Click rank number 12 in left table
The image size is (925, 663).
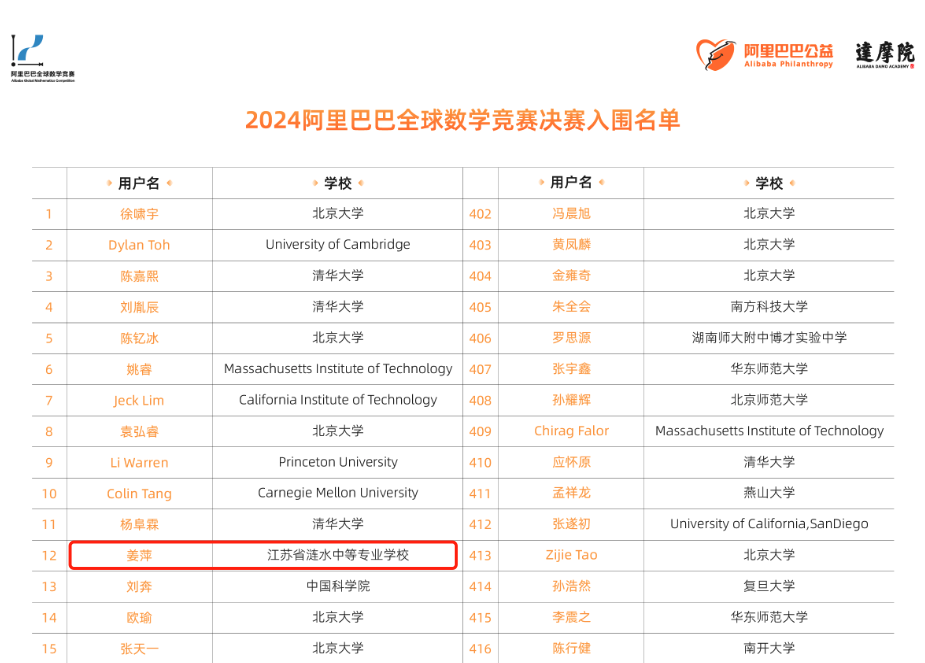click(x=49, y=556)
